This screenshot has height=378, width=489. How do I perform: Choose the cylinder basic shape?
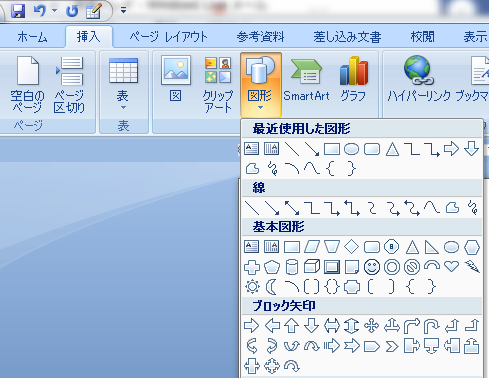(292, 267)
